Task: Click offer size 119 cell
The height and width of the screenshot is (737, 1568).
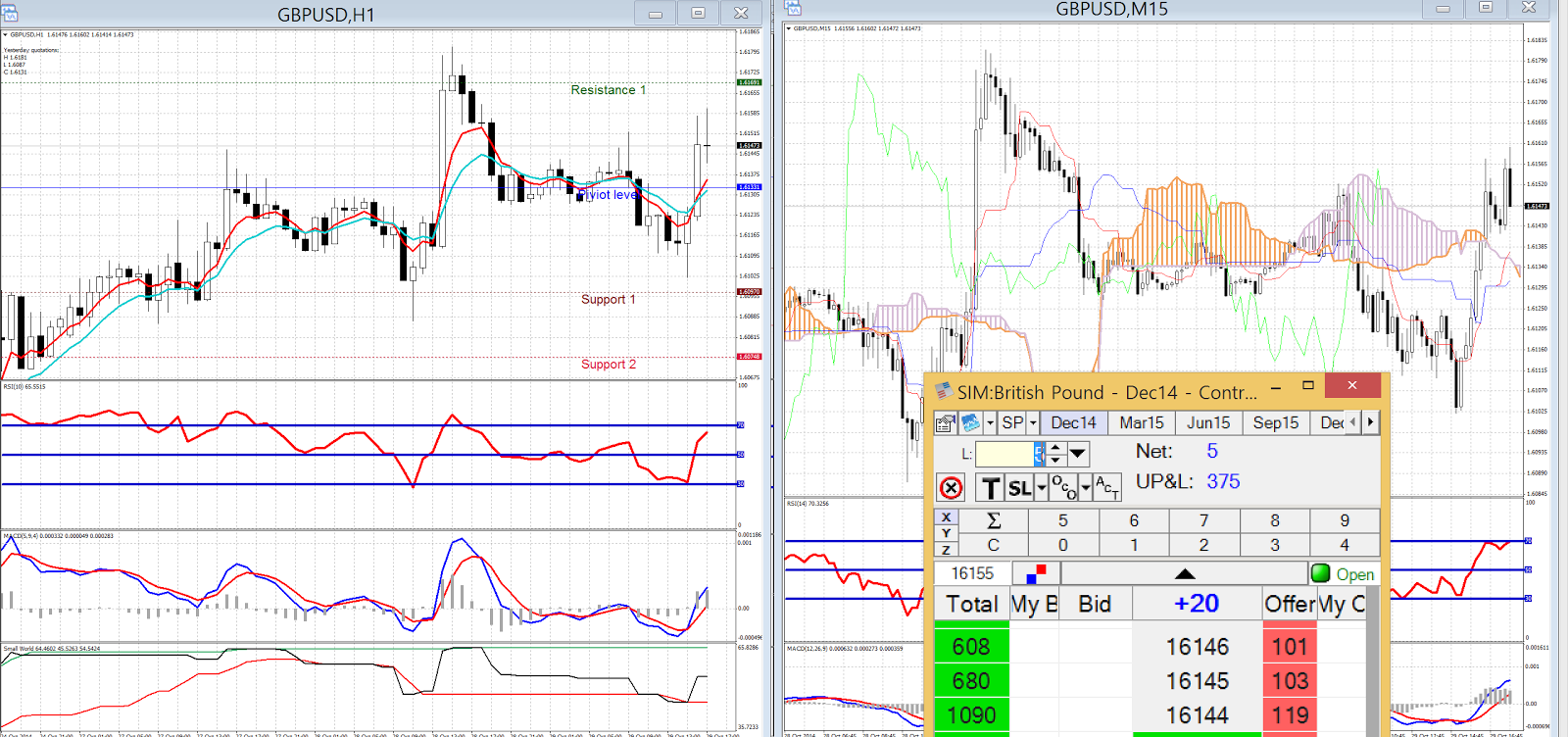Action: coord(1290,715)
